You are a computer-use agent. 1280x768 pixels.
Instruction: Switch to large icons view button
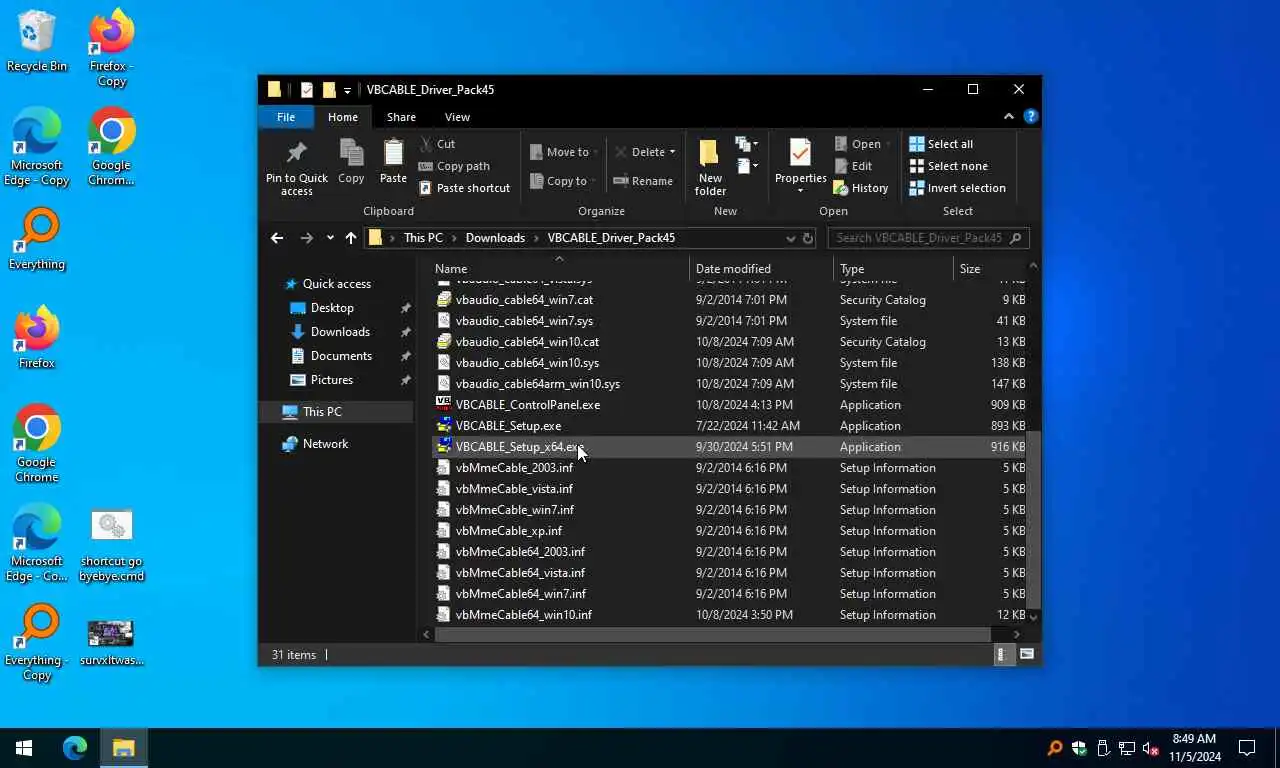(x=1027, y=655)
